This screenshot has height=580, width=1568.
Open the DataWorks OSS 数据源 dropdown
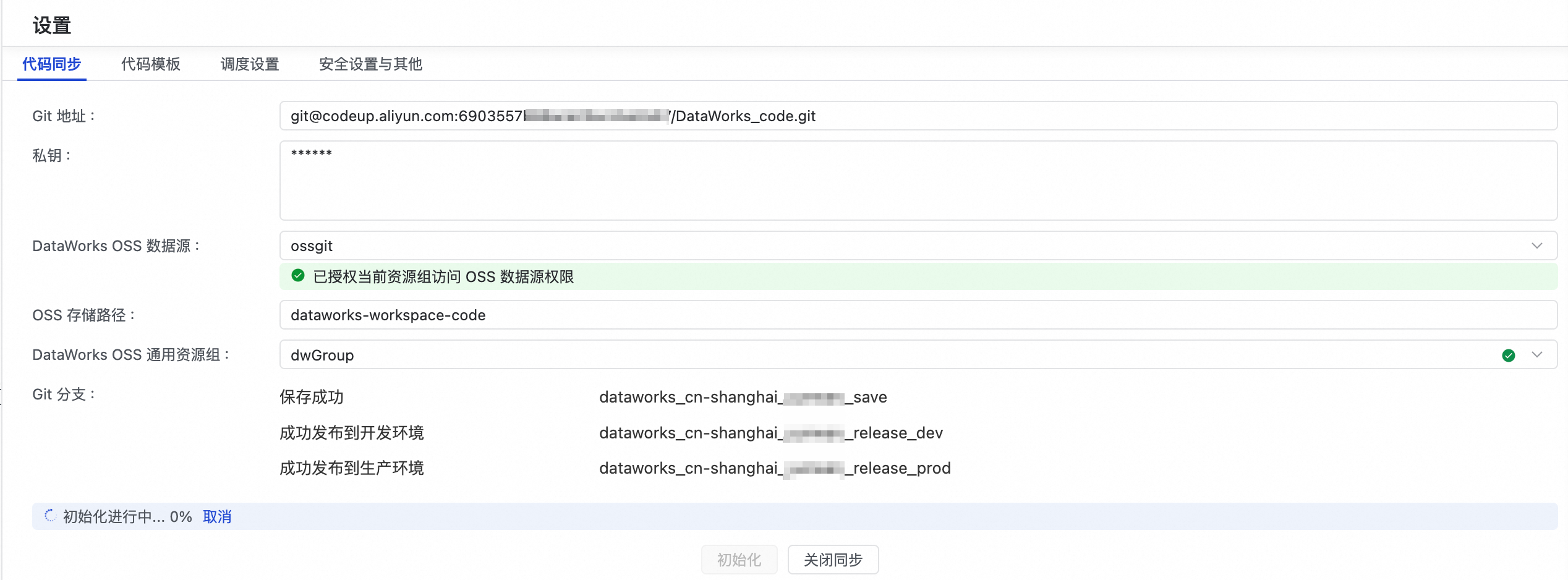918,245
